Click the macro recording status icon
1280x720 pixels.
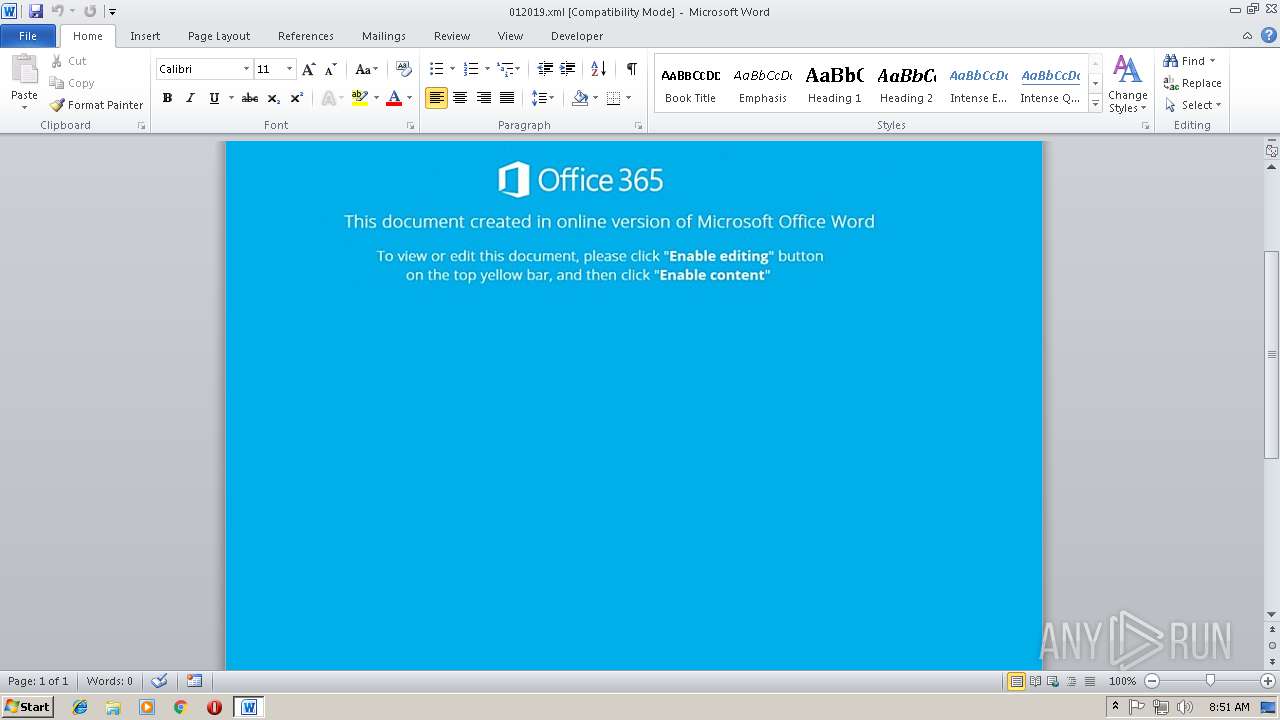(195, 681)
